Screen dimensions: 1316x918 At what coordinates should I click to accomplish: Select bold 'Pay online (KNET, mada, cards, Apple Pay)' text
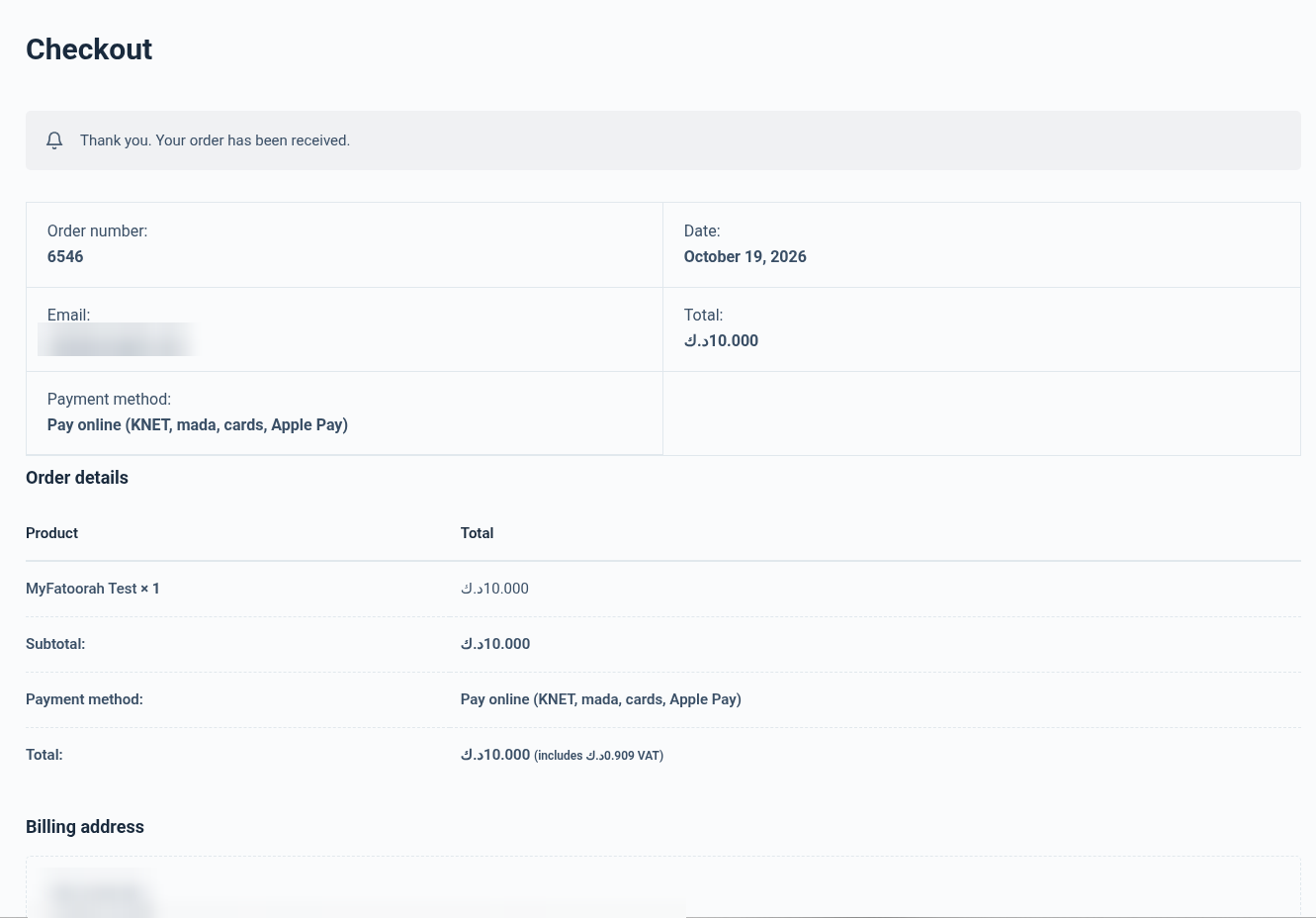[x=198, y=424]
